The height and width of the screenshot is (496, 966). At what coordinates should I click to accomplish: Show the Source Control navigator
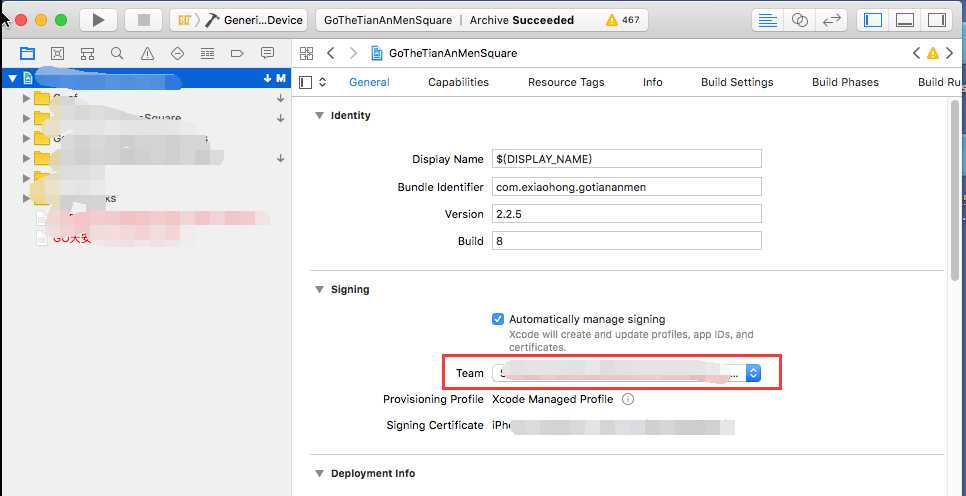[57, 54]
